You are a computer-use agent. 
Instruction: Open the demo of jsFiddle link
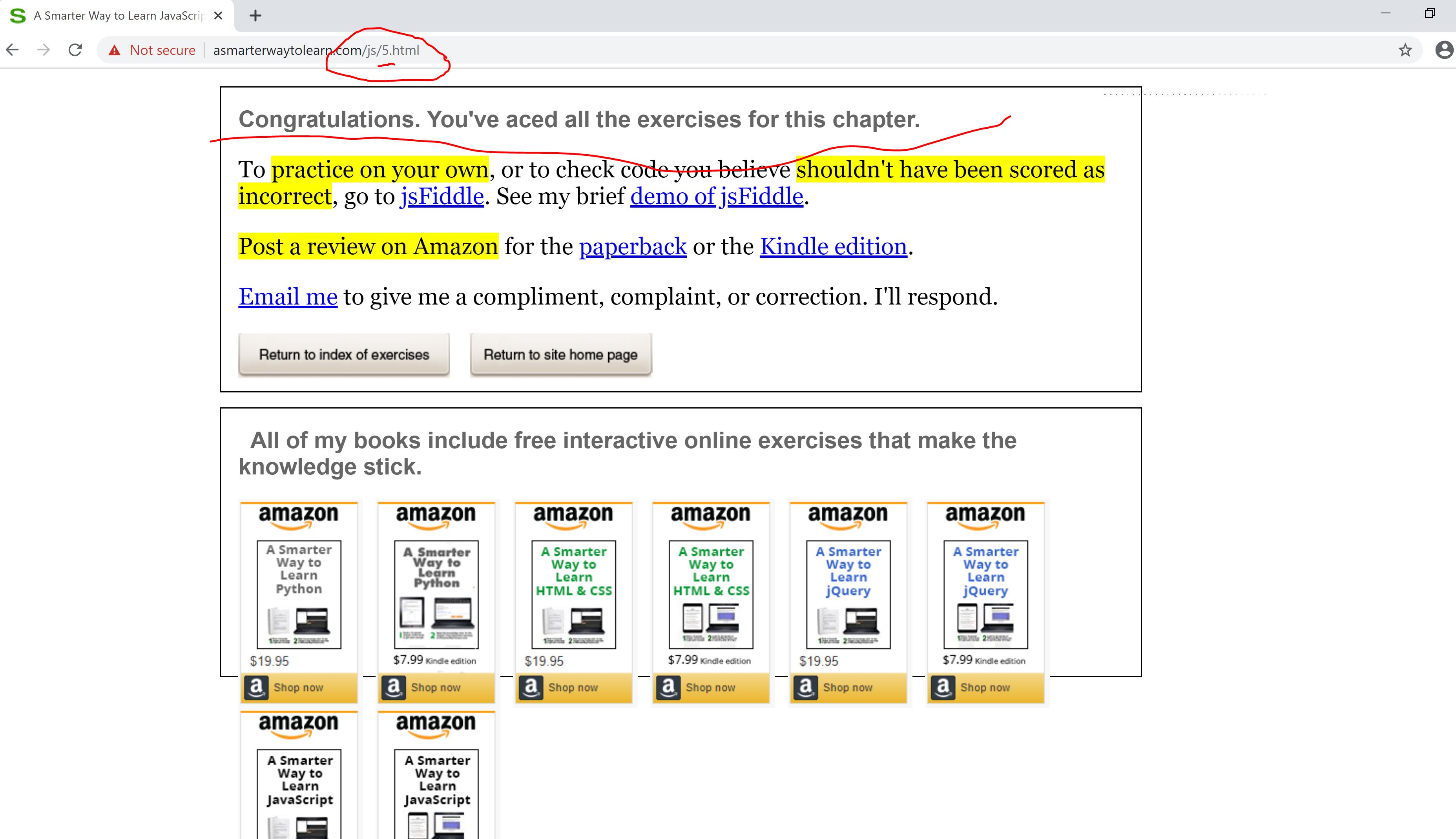pos(716,197)
